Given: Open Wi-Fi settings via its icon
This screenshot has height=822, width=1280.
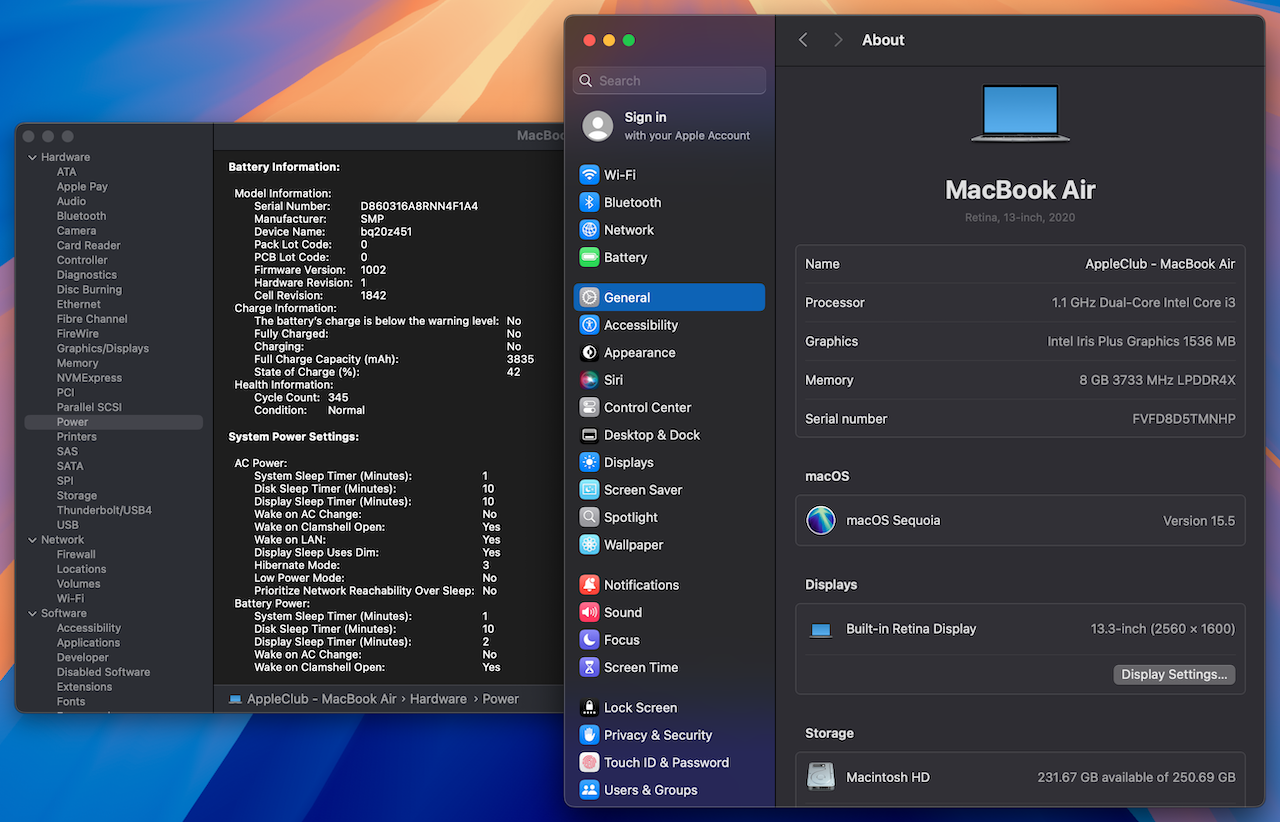Looking at the screenshot, I should pyautogui.click(x=589, y=175).
